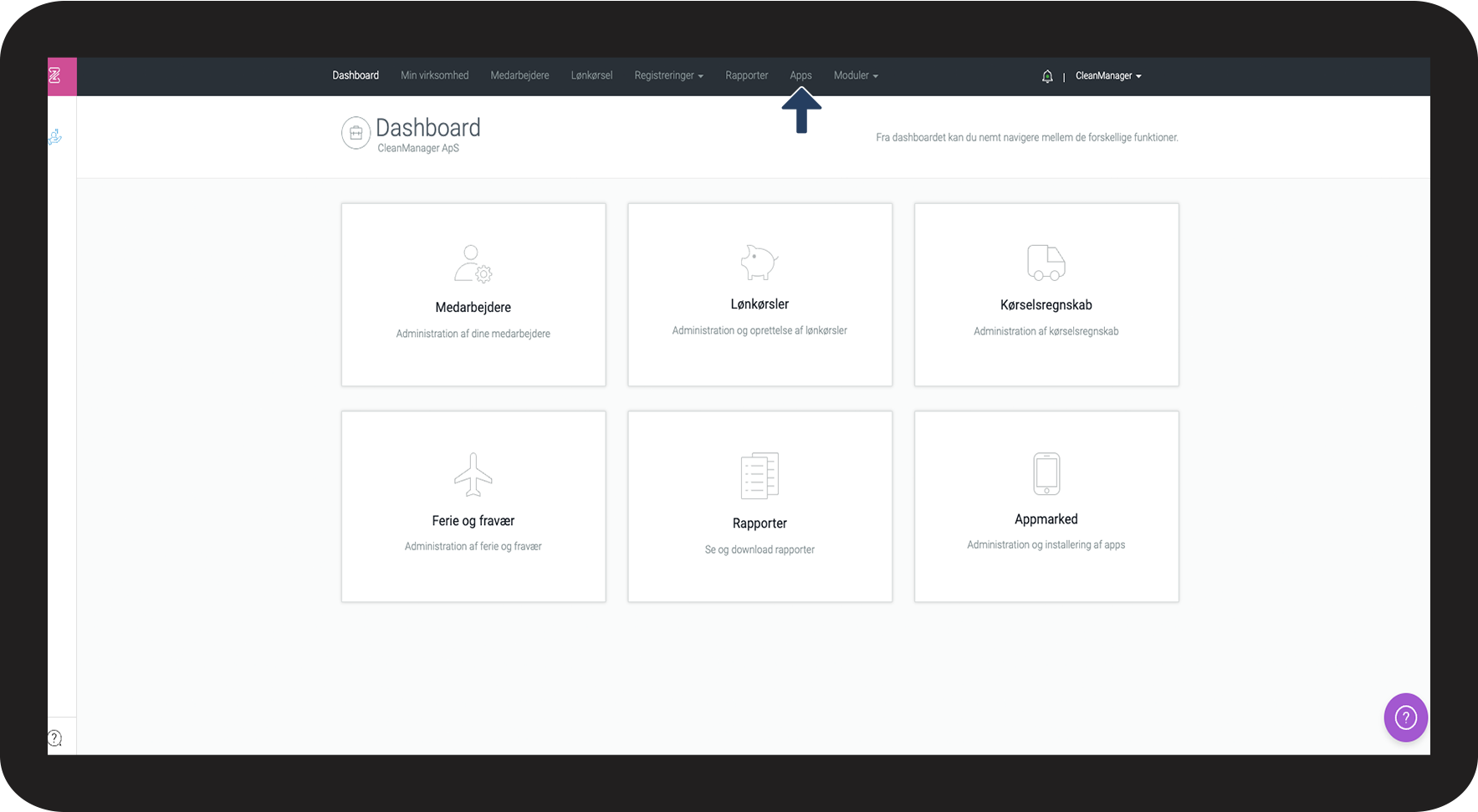This screenshot has height=812, width=1478.
Task: Open the Appmarked card title link
Action: 1046,519
